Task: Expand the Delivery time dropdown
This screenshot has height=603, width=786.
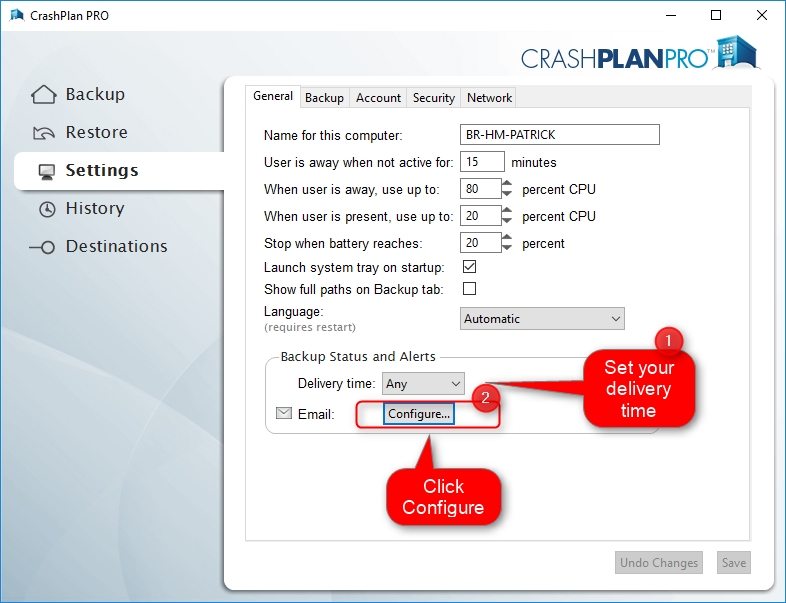Action: [423, 383]
